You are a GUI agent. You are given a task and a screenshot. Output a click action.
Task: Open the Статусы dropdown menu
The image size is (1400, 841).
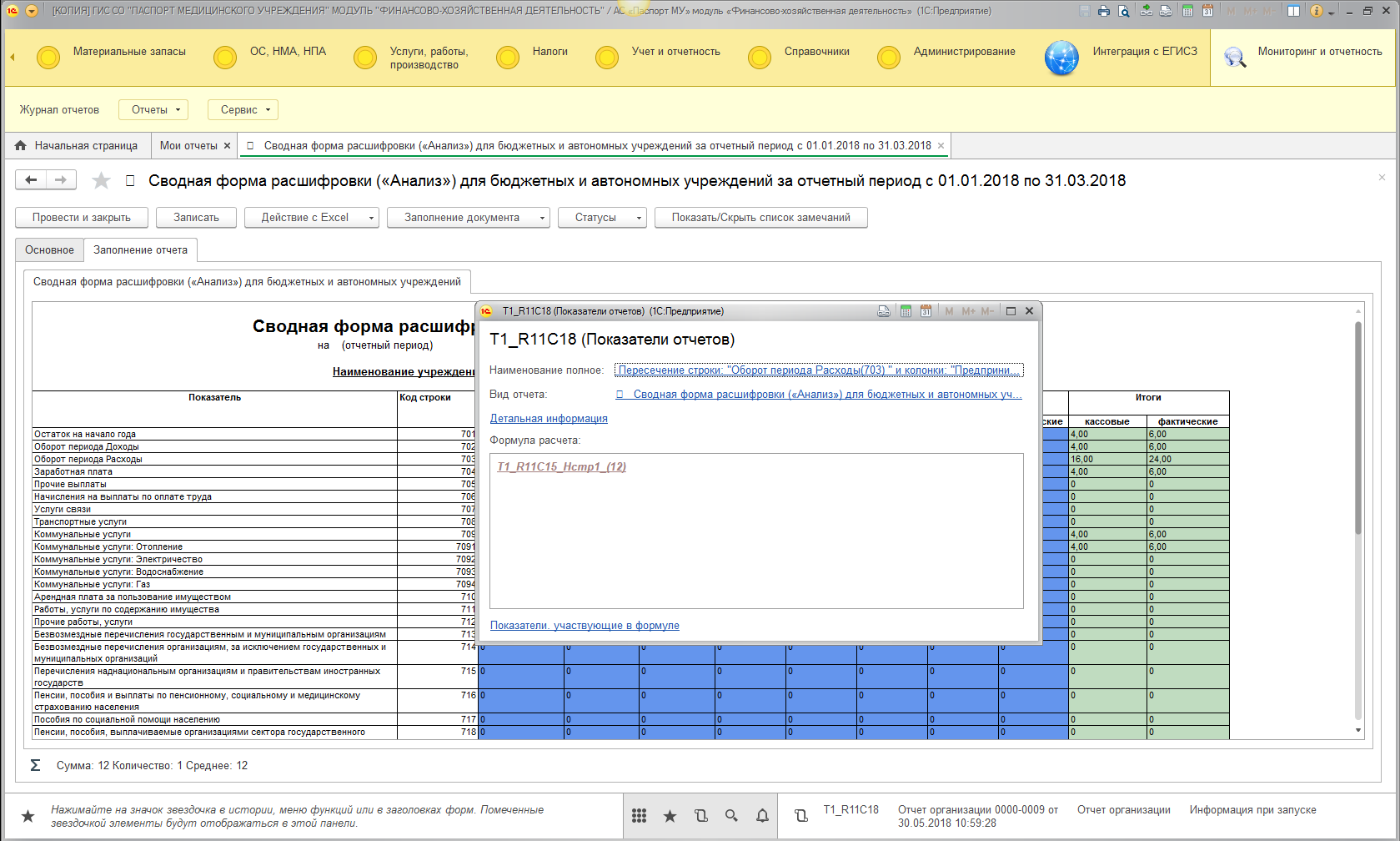[x=602, y=218]
